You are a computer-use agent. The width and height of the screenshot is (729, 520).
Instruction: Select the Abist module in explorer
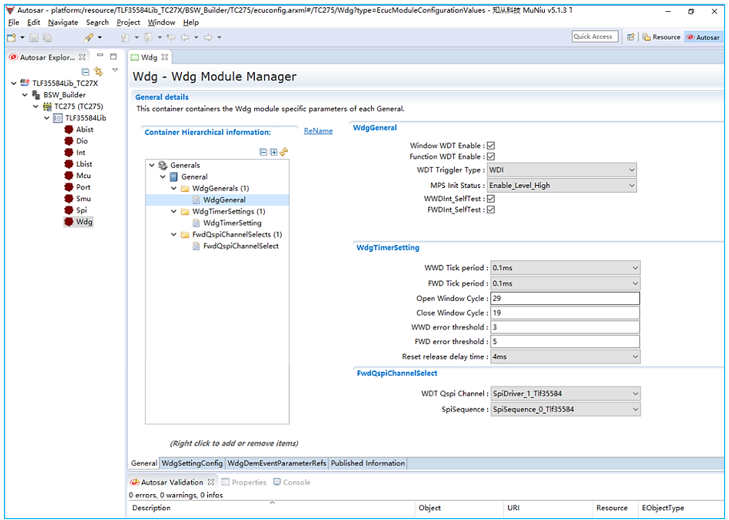pyautogui.click(x=79, y=129)
